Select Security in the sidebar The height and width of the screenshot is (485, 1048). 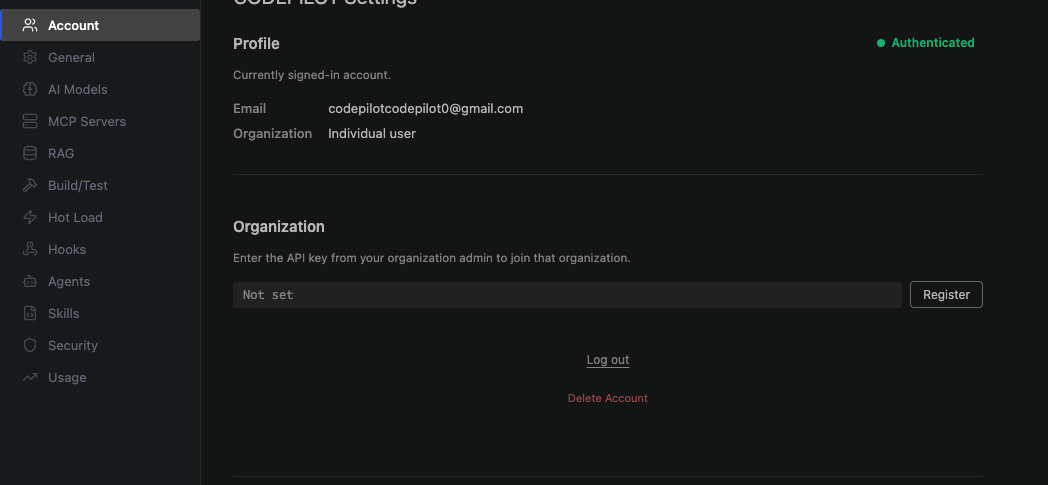click(100, 346)
